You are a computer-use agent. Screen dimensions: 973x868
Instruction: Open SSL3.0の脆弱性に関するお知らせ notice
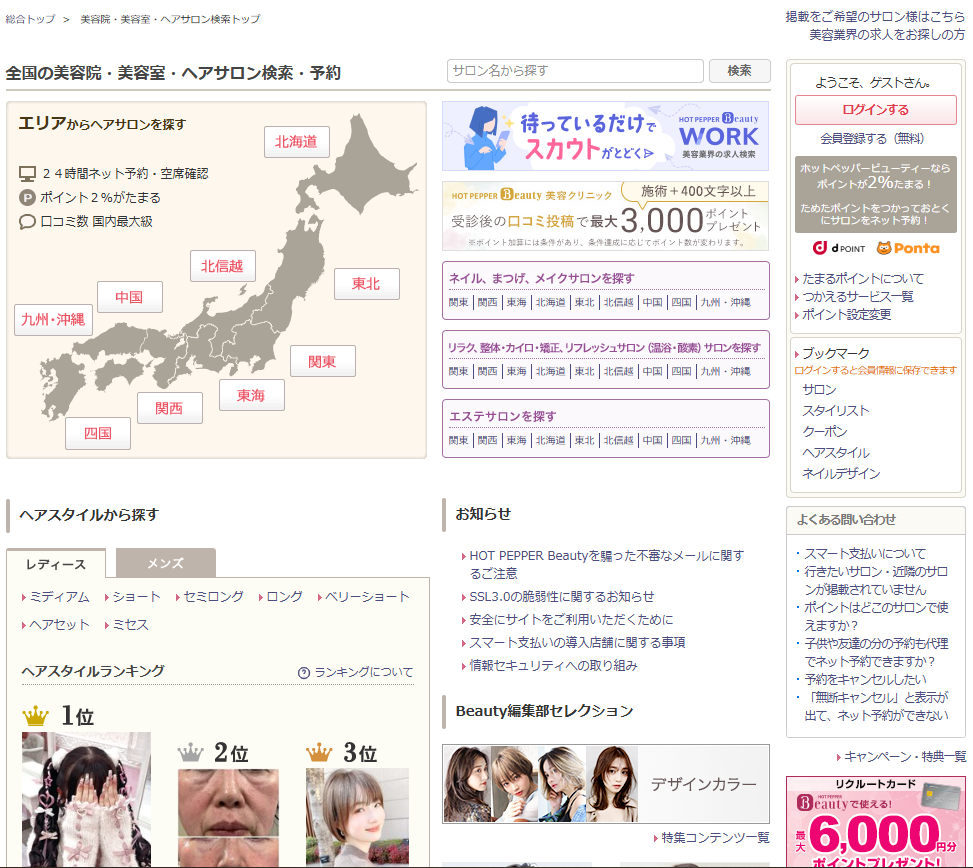pyautogui.click(x=562, y=597)
